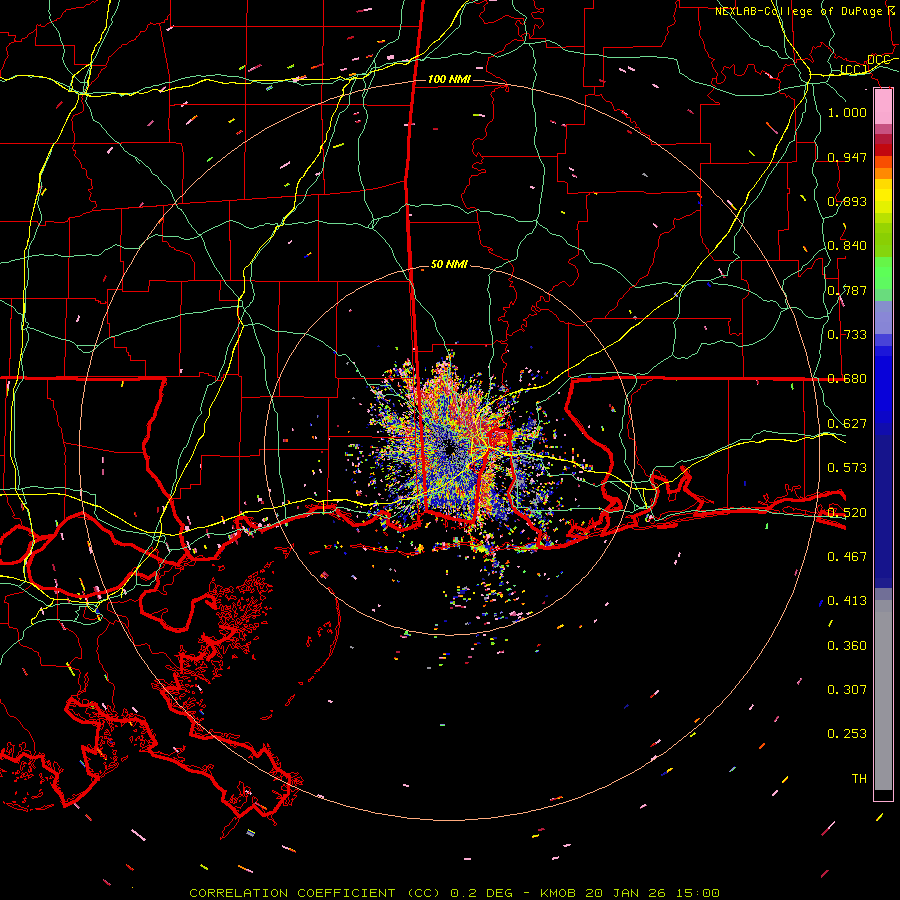Click the 50 NMI range ring label
This screenshot has width=900, height=900.
(x=449, y=264)
